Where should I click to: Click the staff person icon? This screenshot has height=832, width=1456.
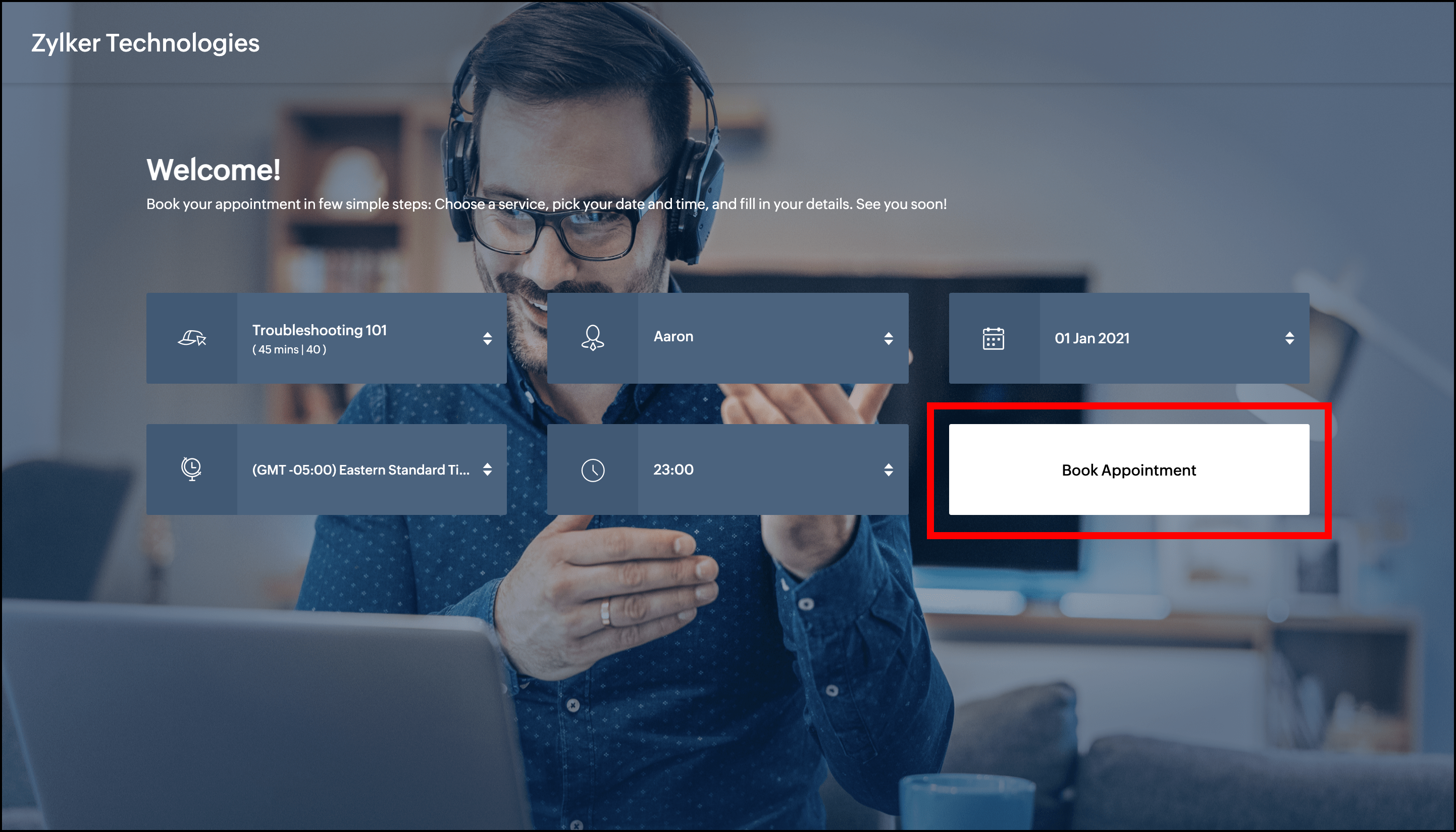click(593, 338)
